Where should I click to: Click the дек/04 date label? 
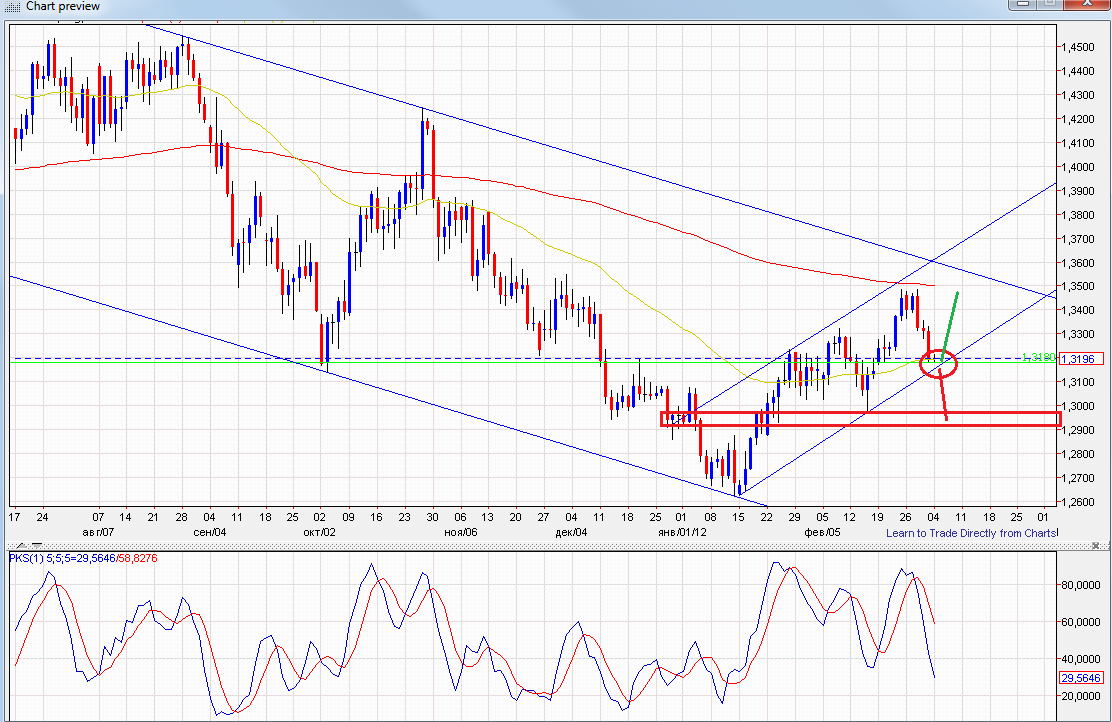[571, 532]
